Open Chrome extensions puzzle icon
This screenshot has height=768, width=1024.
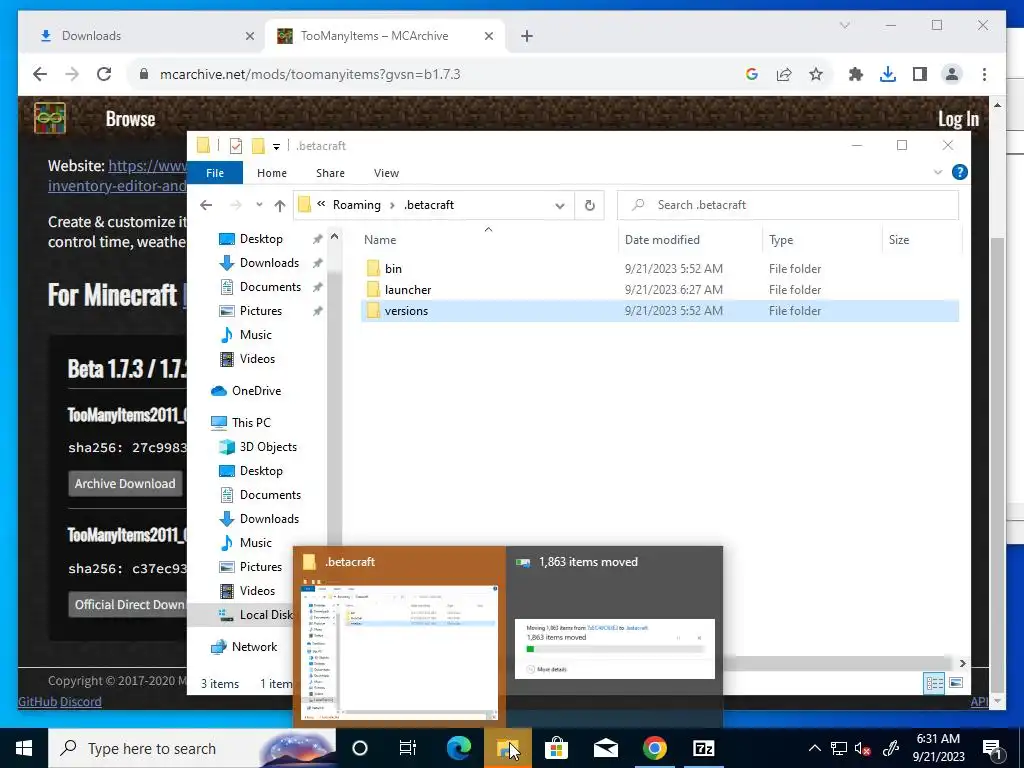pos(856,74)
